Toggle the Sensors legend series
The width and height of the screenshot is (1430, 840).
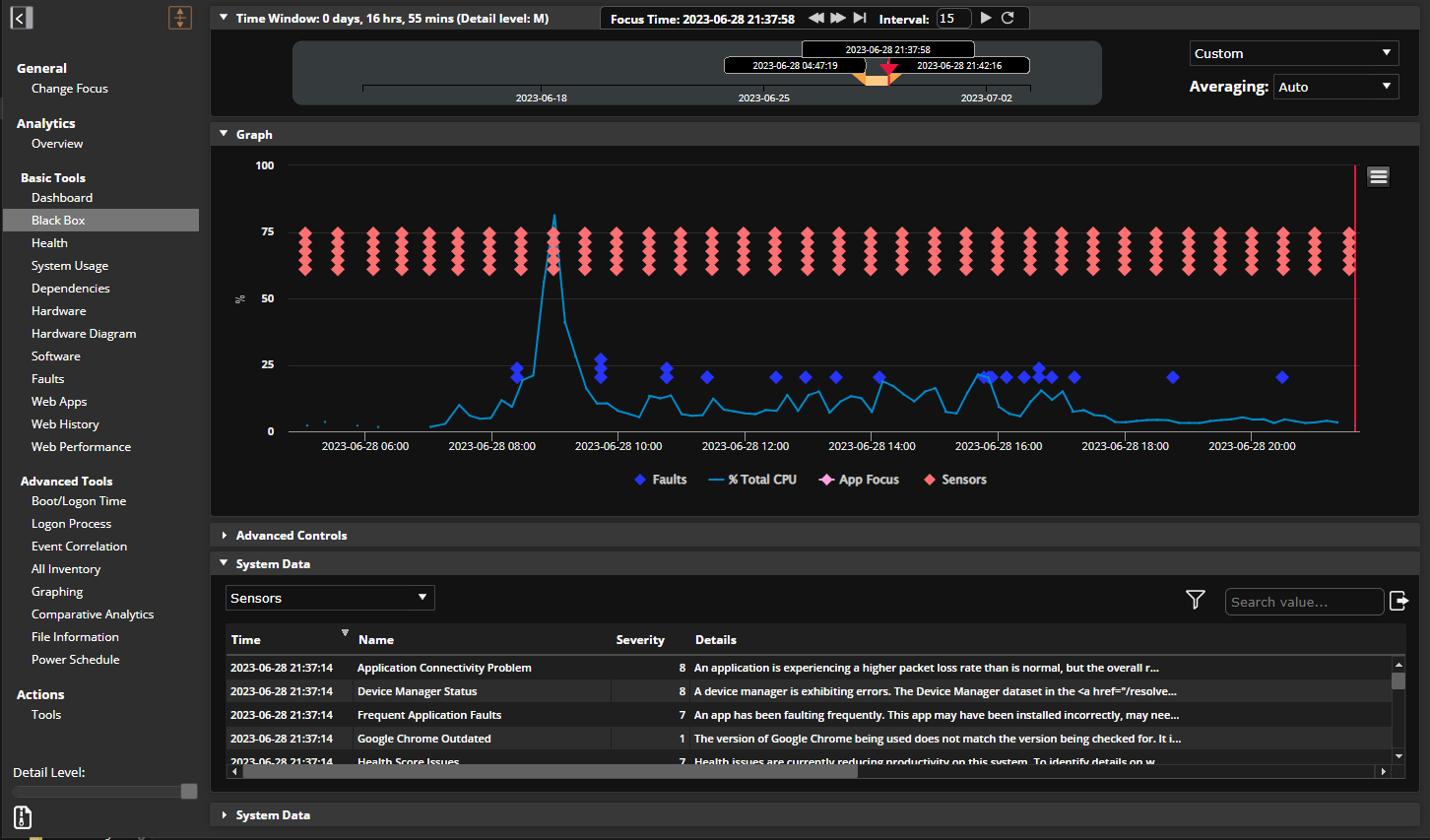tap(955, 480)
